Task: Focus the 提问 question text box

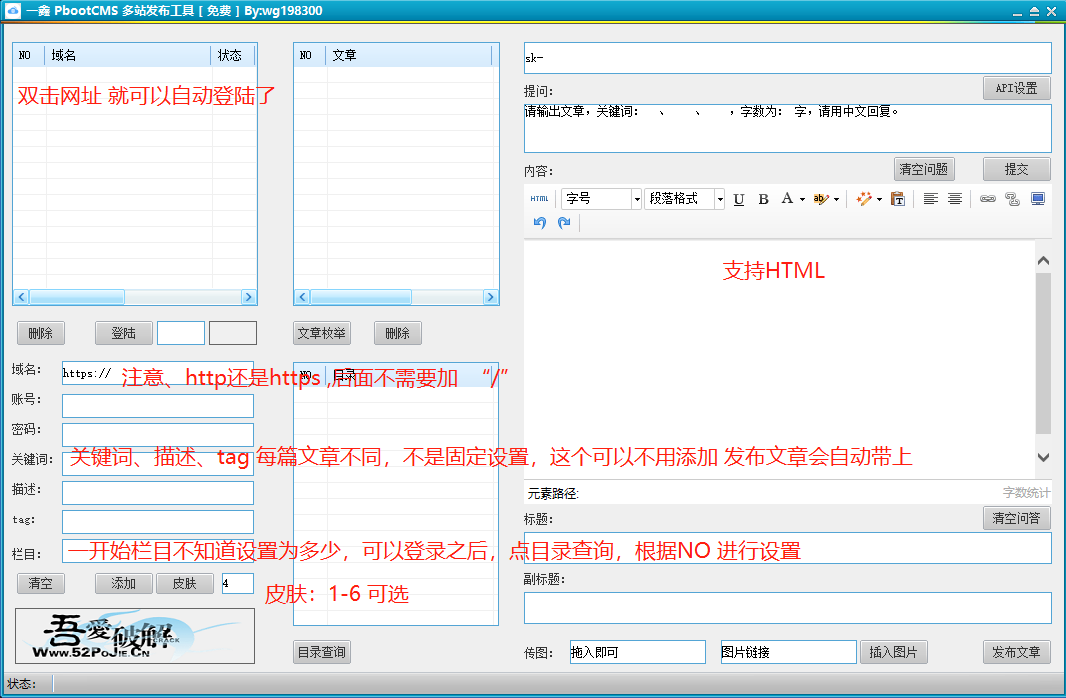Action: pos(787,128)
